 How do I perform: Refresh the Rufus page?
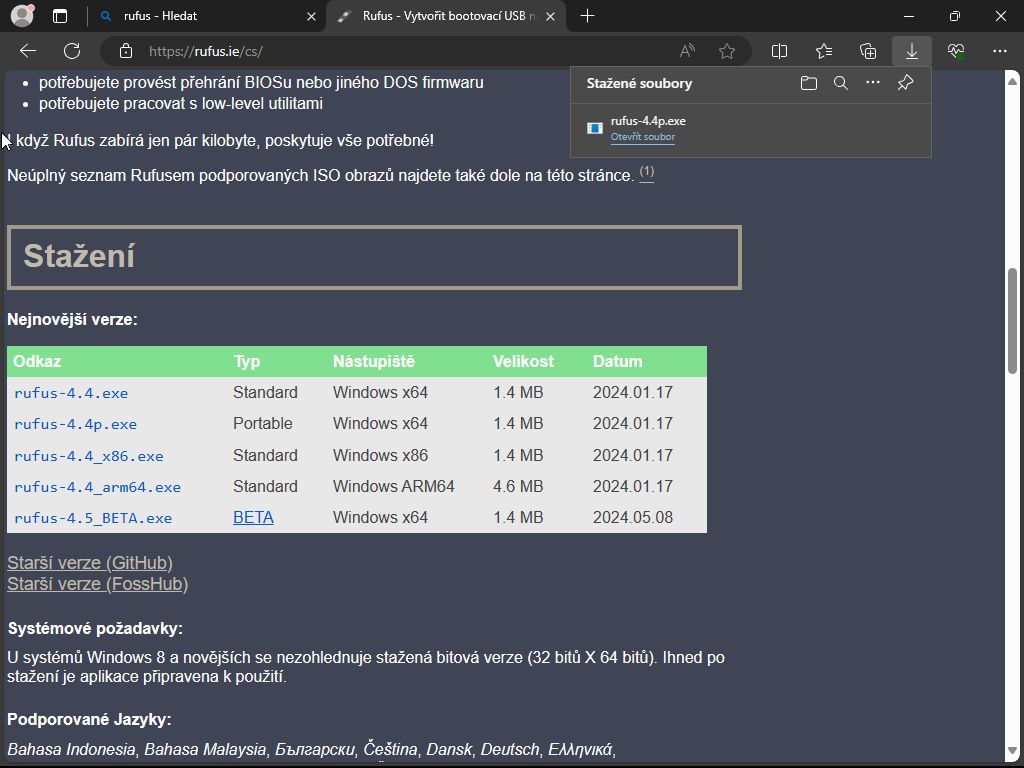pyautogui.click(x=72, y=51)
